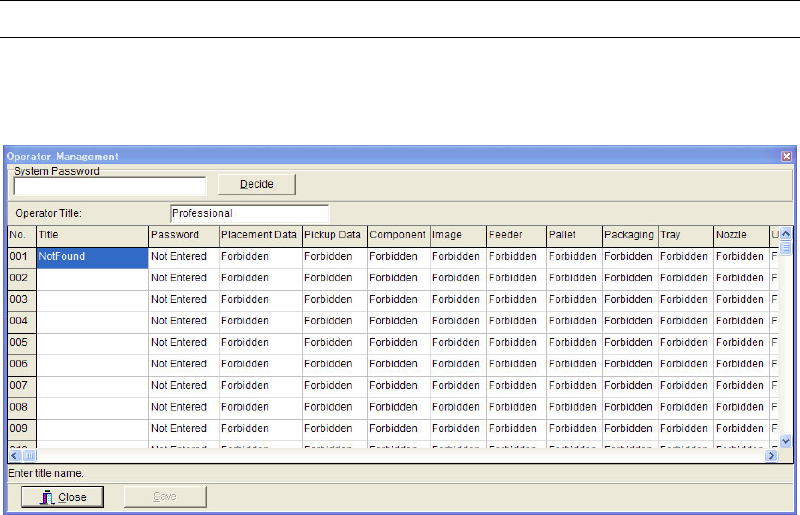Viewport: 800px width, 515px height.
Task: Select row header 001
Action: coord(22,257)
